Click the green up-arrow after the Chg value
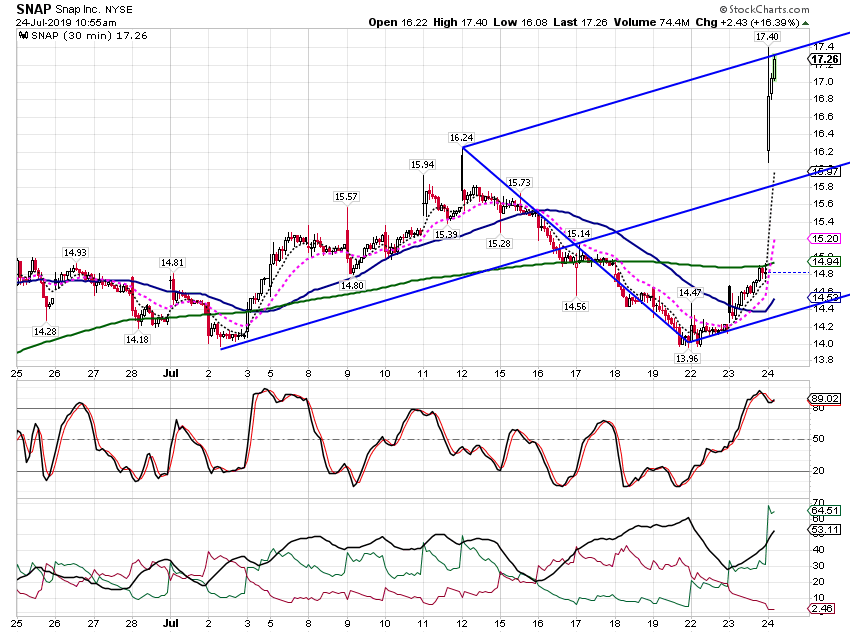This screenshot has width=850, height=633. pyautogui.click(x=806, y=23)
